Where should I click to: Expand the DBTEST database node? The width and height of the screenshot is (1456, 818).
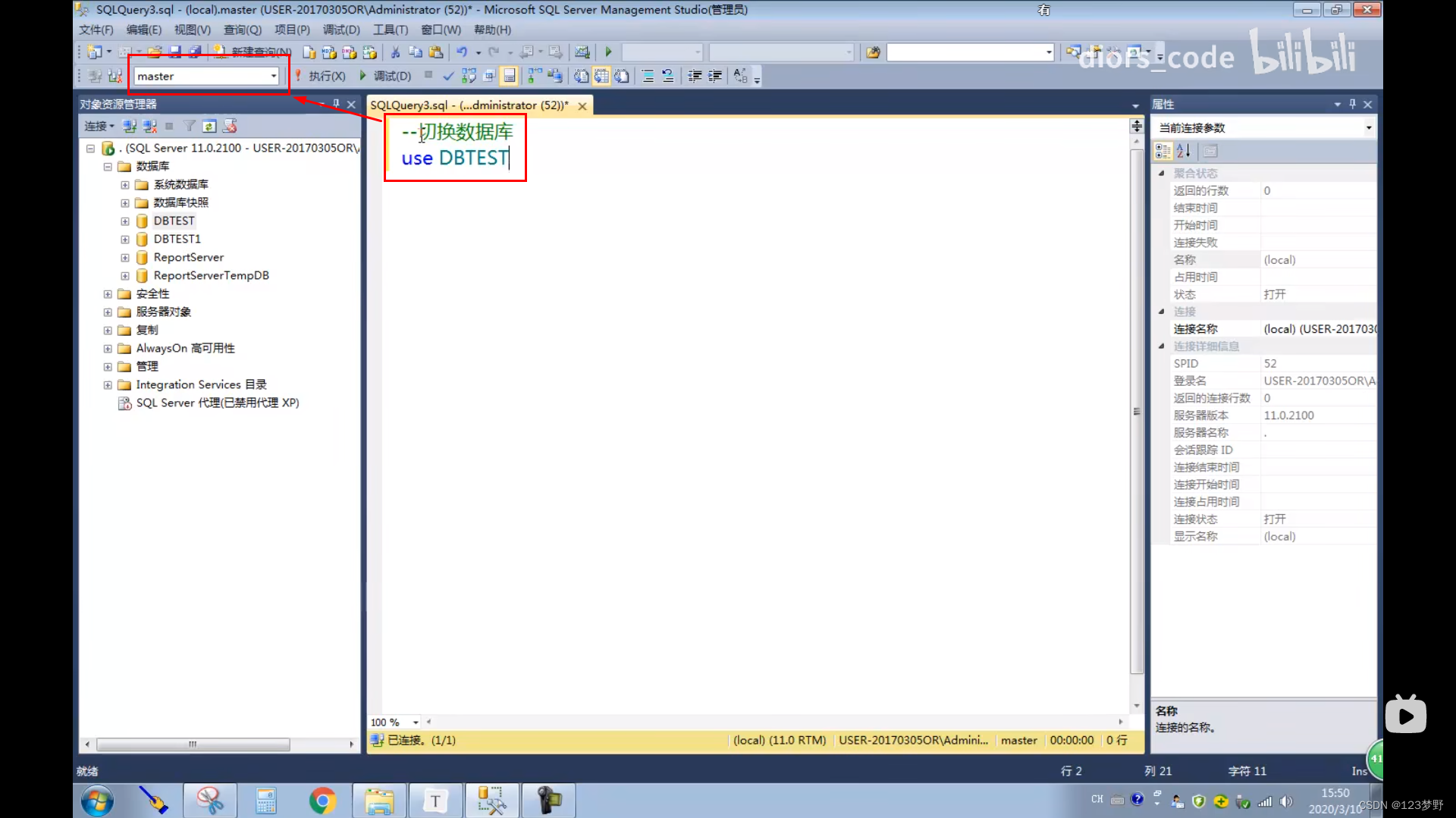coord(125,221)
